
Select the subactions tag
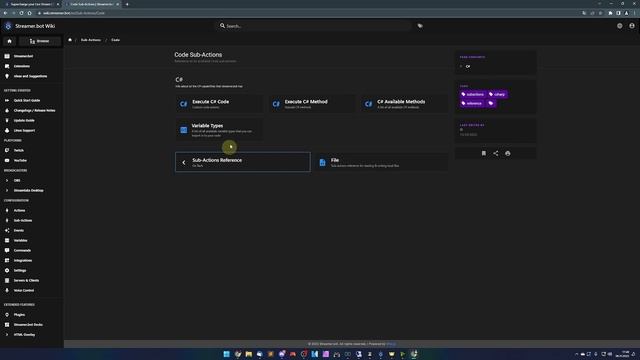473,94
